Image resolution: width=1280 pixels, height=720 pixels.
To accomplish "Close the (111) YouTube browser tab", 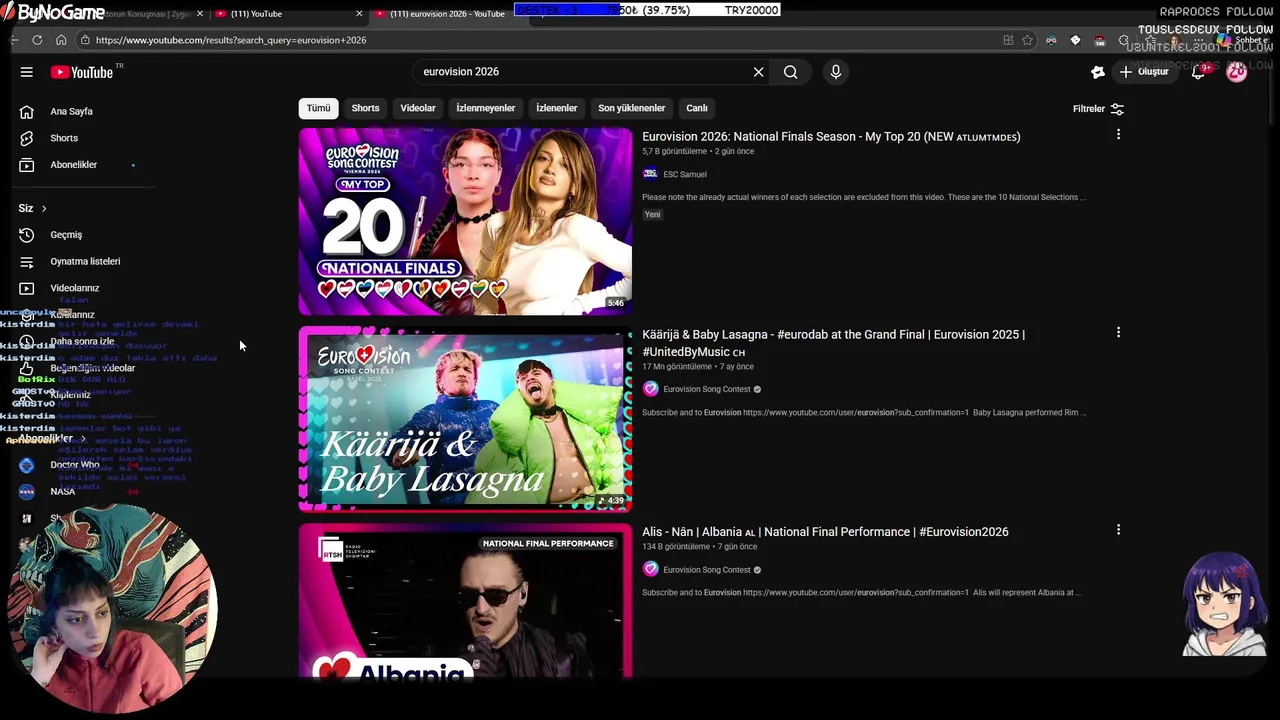I will [359, 14].
